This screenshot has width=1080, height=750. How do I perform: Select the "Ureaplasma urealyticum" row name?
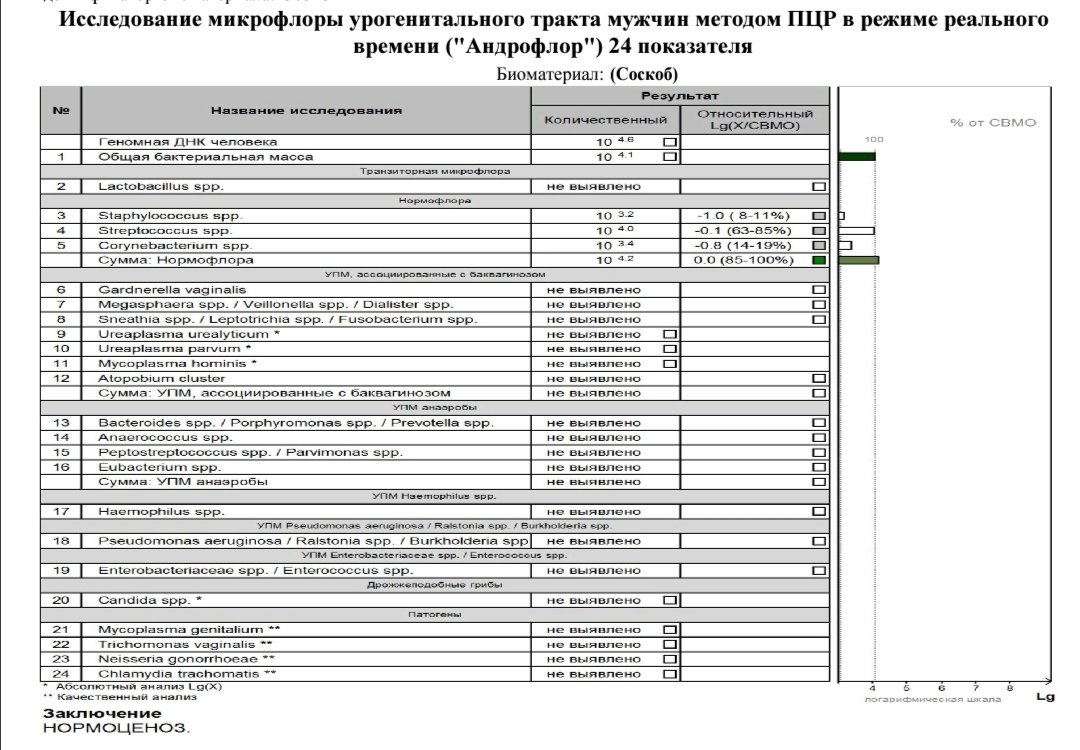(x=189, y=334)
